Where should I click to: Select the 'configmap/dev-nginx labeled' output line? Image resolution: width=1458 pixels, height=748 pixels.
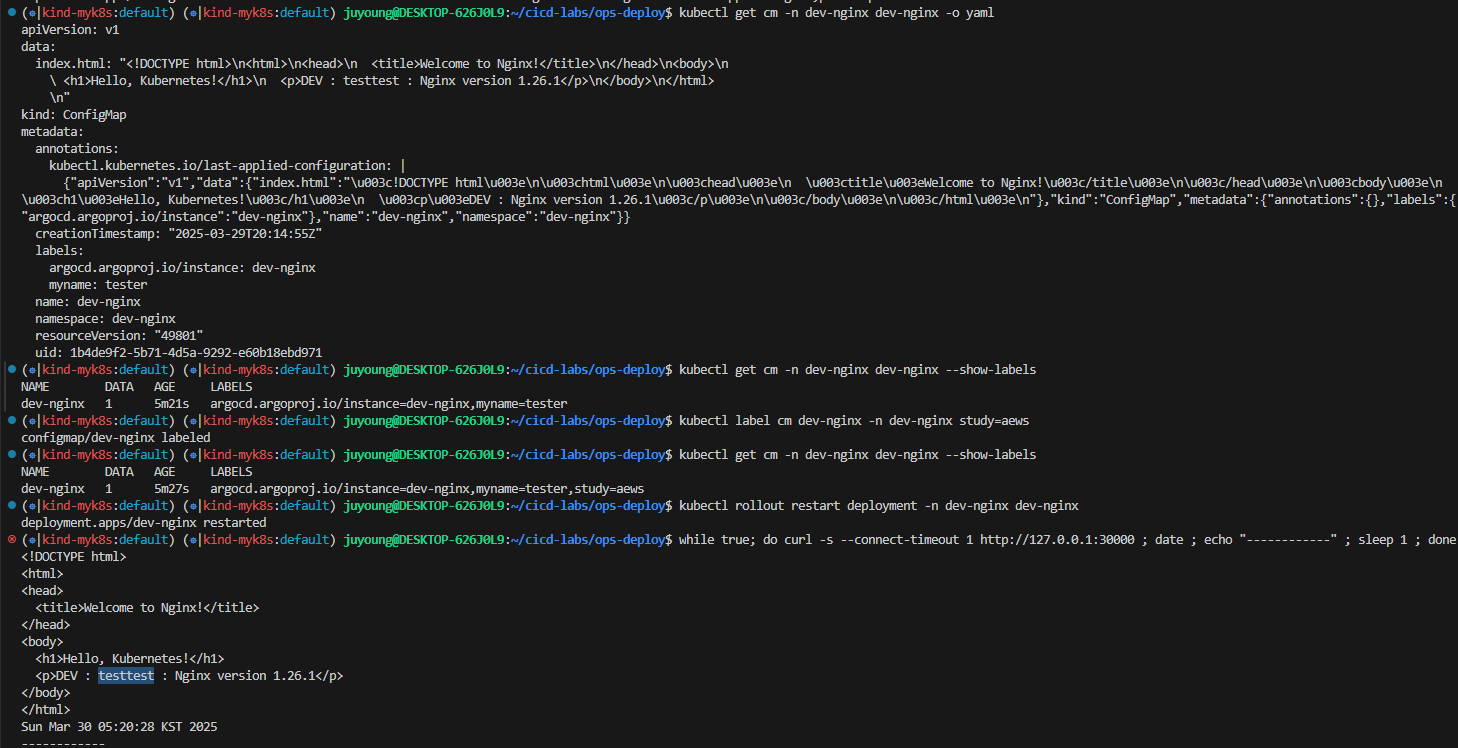point(116,438)
